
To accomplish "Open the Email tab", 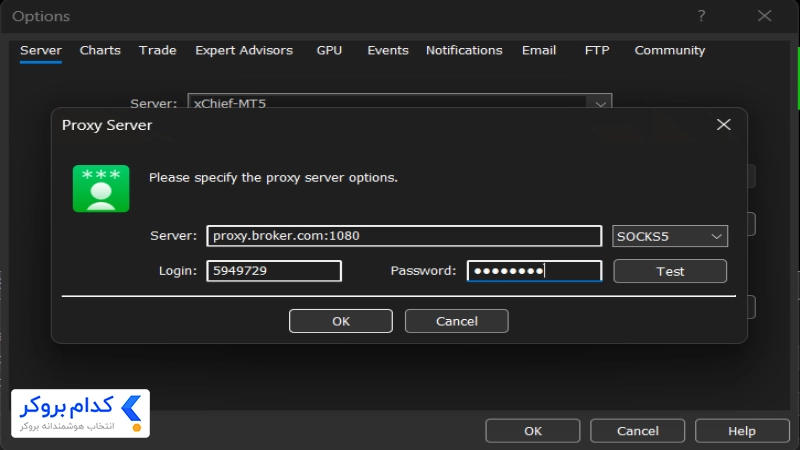I will [539, 51].
